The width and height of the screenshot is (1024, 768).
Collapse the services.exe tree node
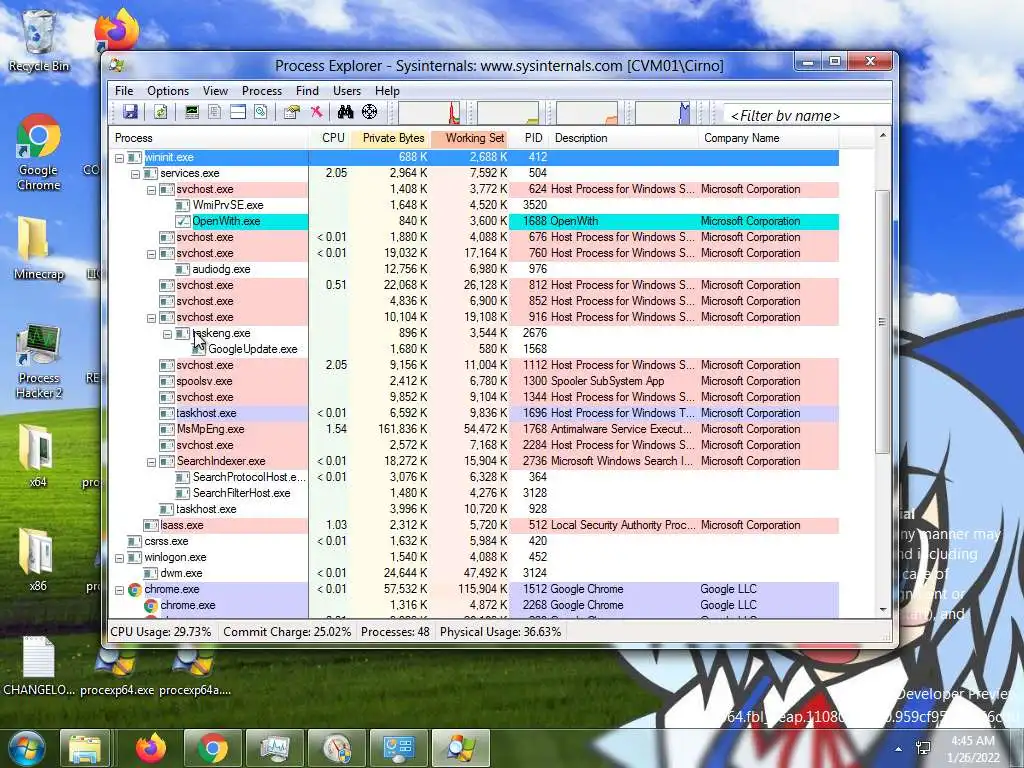pyautogui.click(x=135, y=174)
